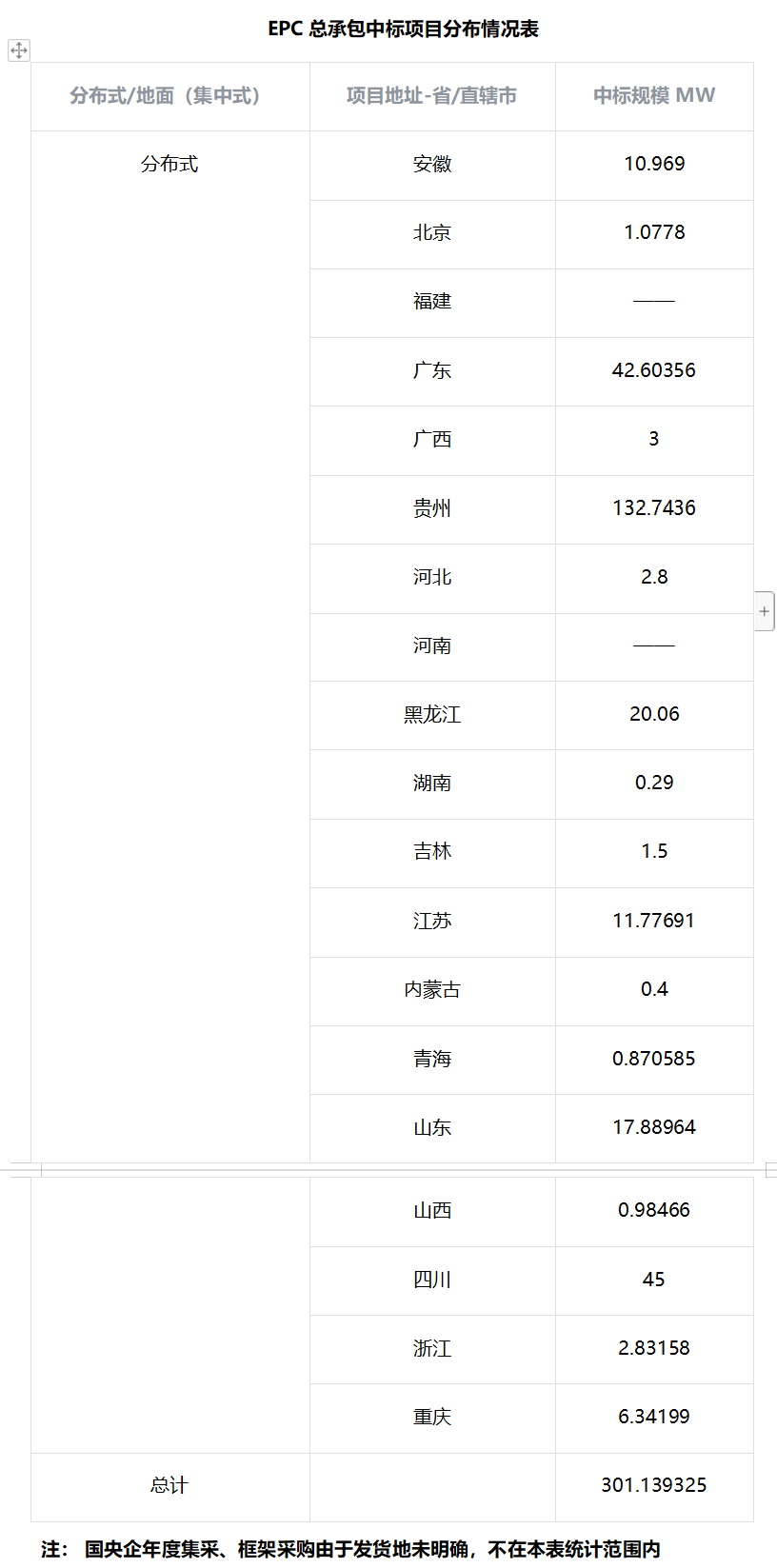Select the '黑龙江' province cell
Viewport: 777px width, 1568px height.
(431, 714)
